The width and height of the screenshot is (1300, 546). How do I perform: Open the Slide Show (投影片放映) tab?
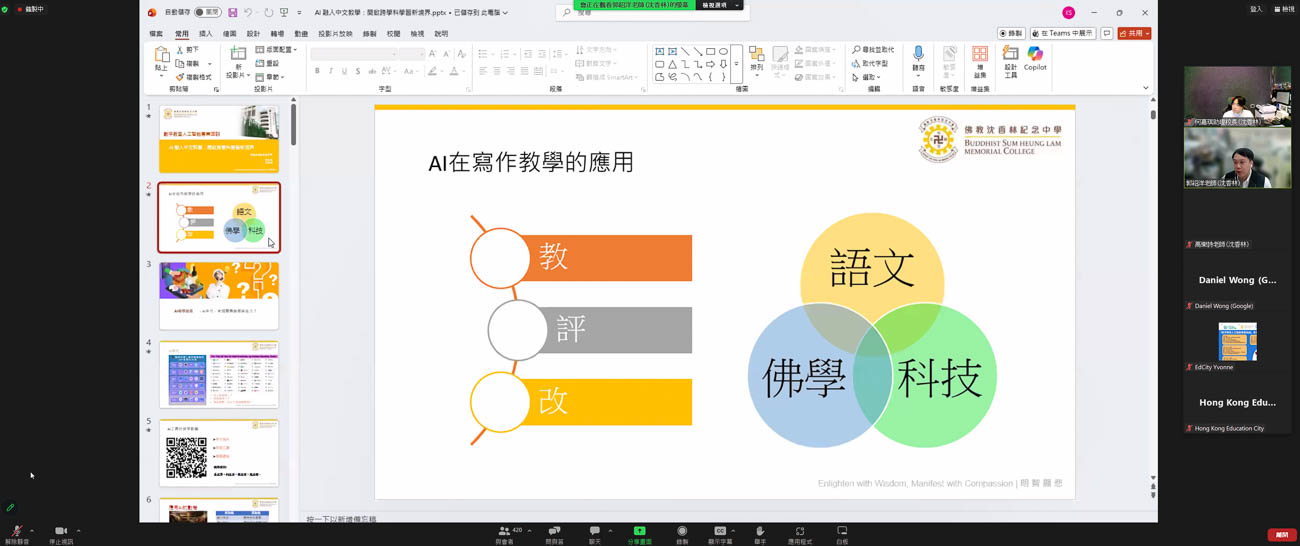(335, 34)
